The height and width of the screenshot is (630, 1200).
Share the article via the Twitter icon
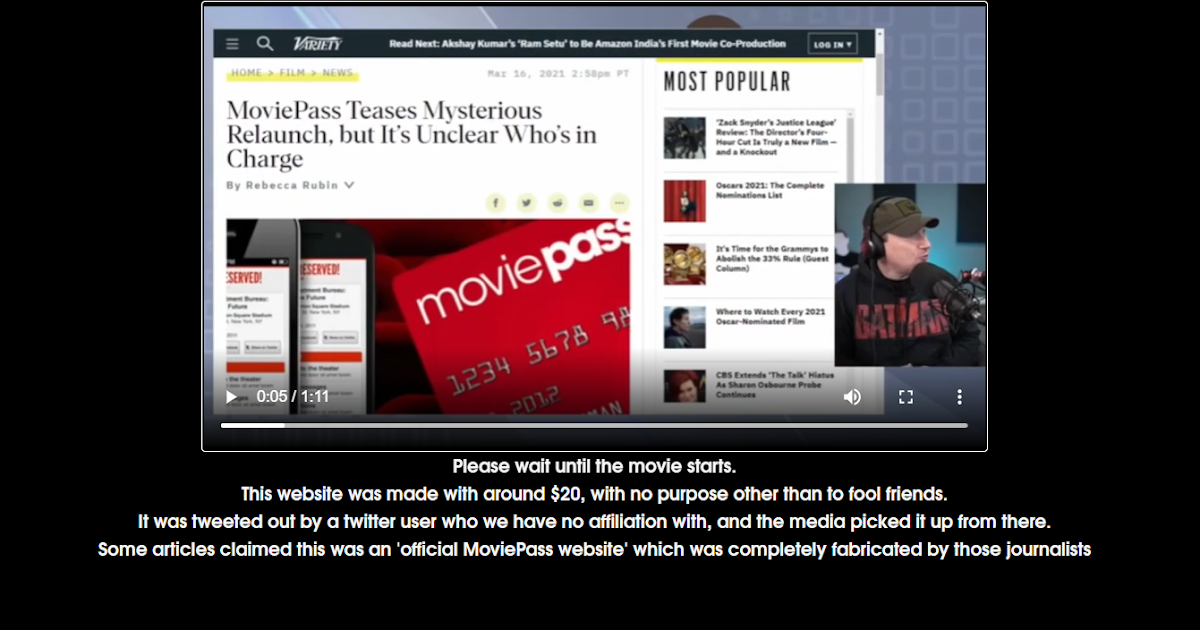(x=527, y=203)
